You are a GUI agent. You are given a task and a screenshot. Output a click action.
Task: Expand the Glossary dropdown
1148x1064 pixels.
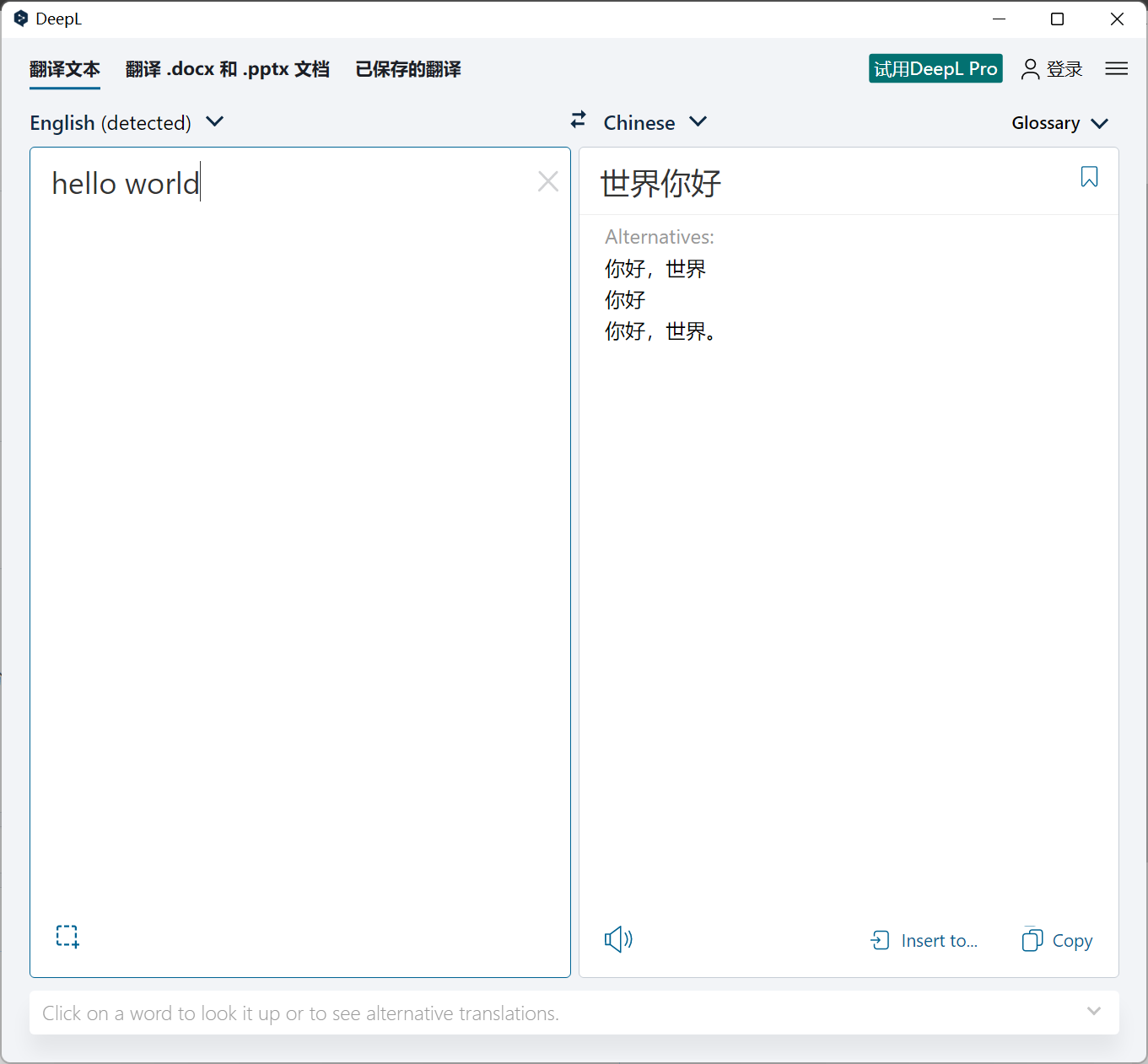pos(1060,123)
